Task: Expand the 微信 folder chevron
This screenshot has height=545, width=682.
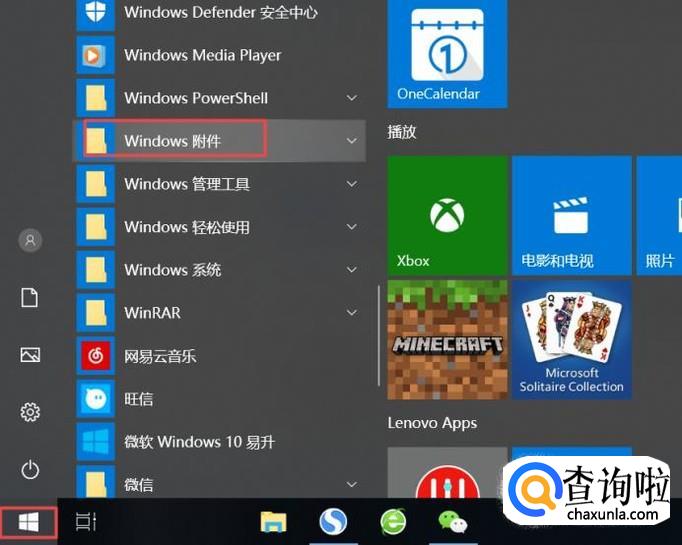Action: [351, 484]
